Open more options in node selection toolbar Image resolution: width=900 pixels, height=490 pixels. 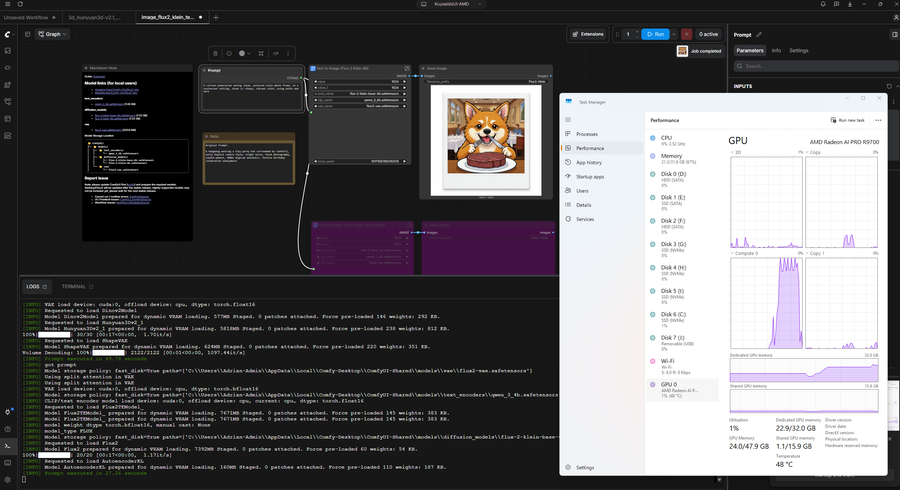point(288,53)
